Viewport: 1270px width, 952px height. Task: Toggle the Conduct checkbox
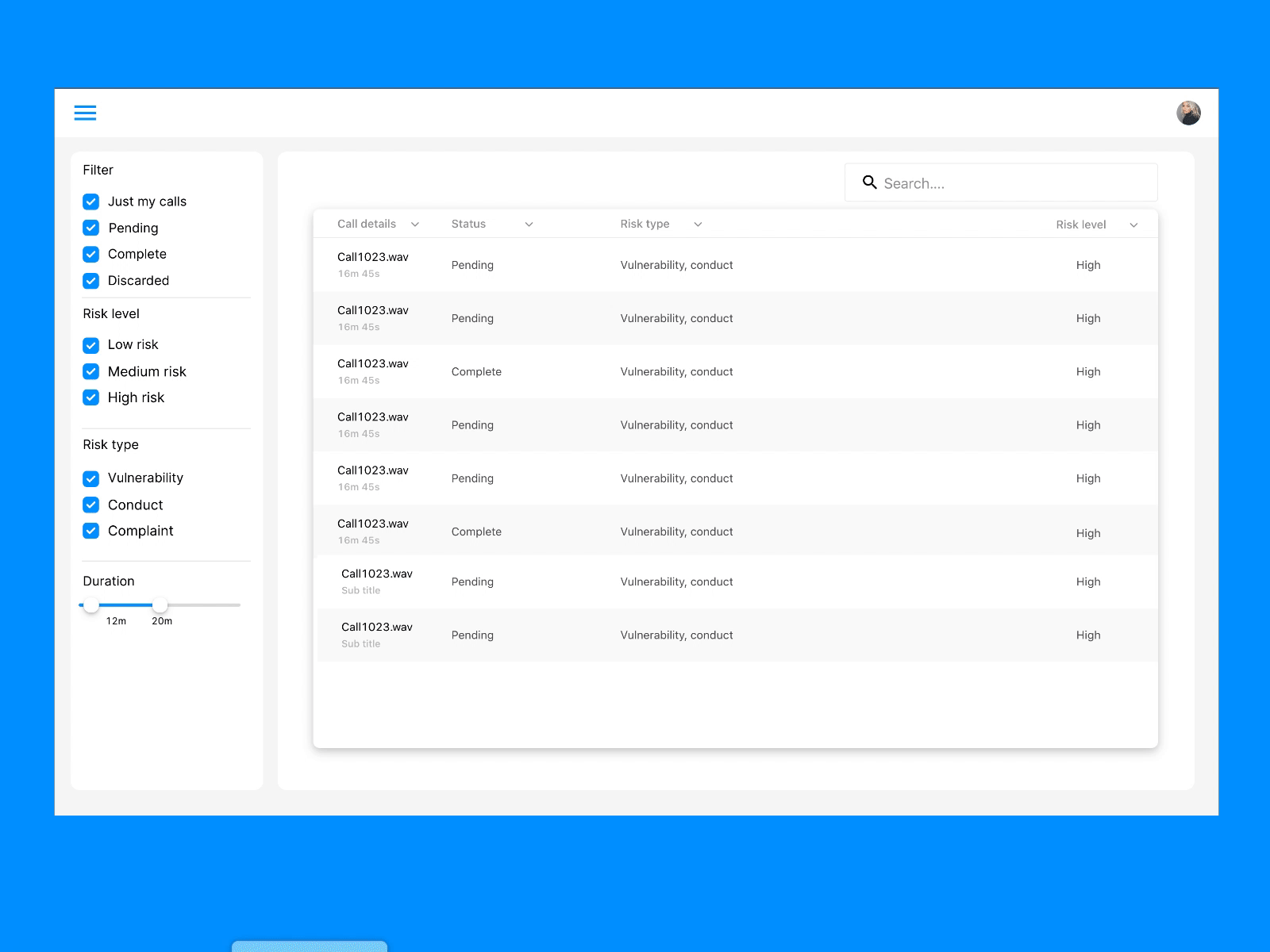pyautogui.click(x=90, y=505)
